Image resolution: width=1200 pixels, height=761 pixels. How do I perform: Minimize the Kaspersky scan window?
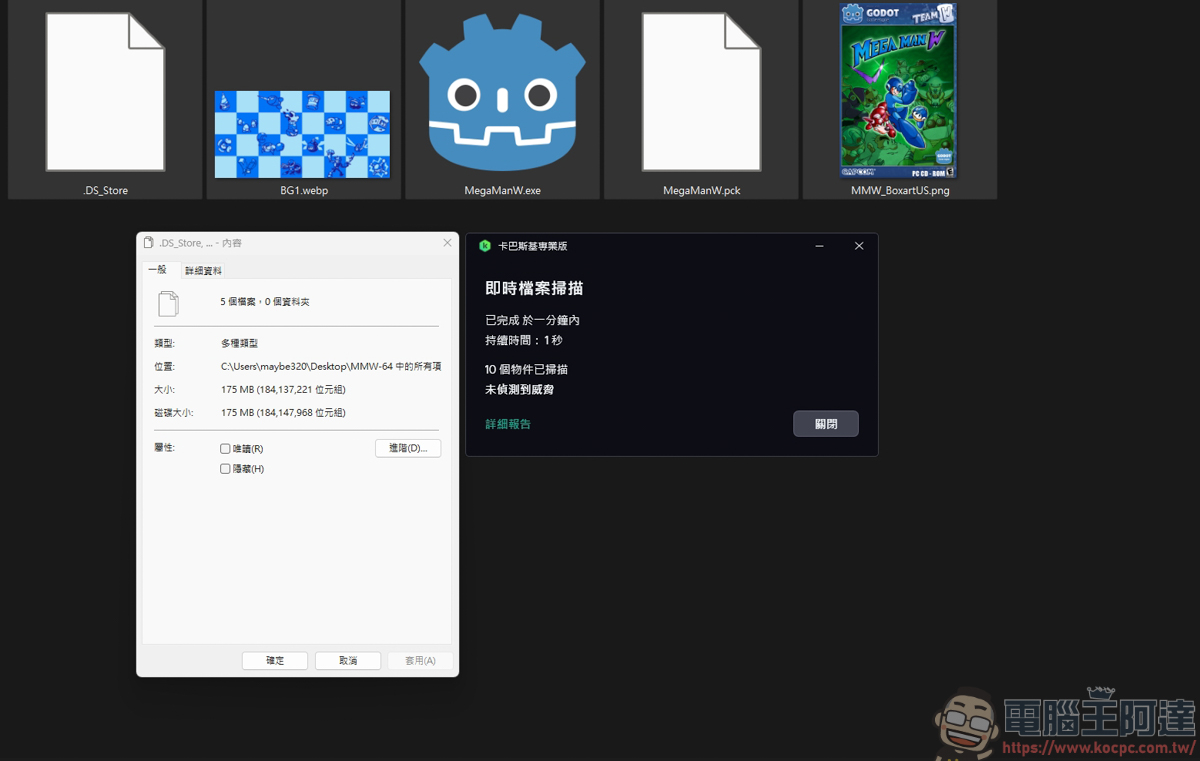coord(820,246)
